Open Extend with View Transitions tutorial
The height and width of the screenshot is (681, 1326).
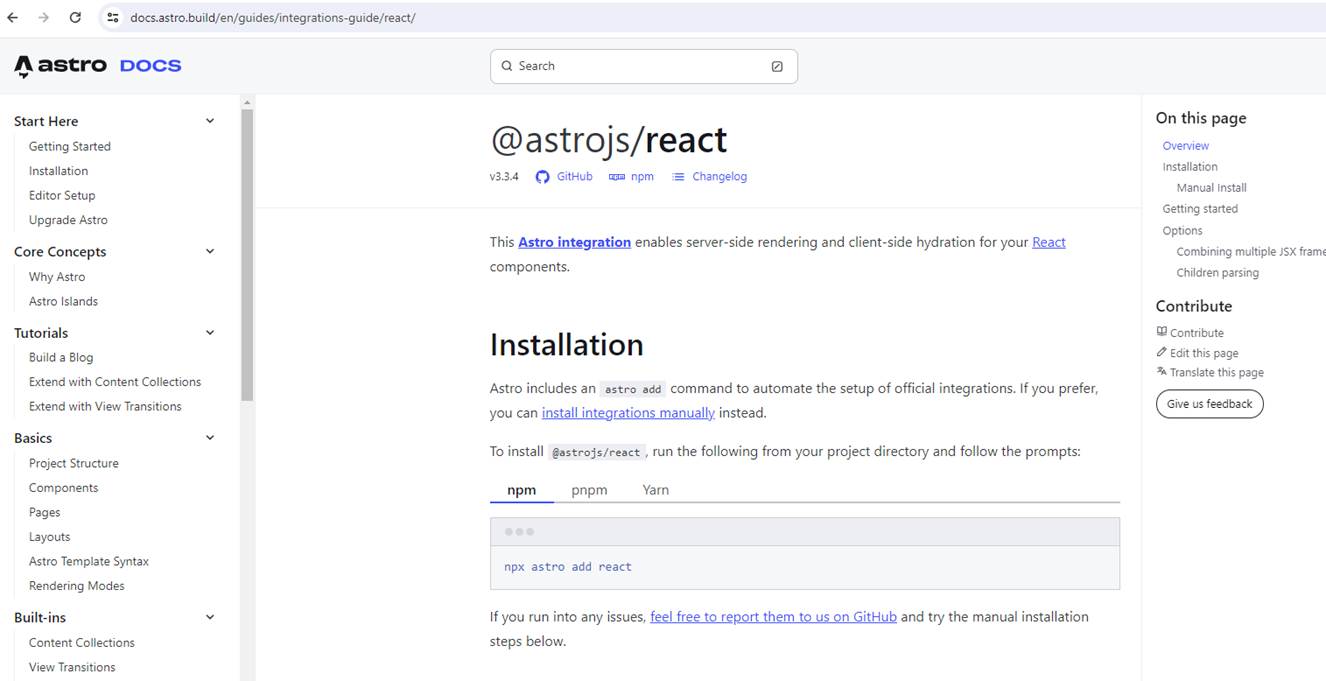coord(105,407)
